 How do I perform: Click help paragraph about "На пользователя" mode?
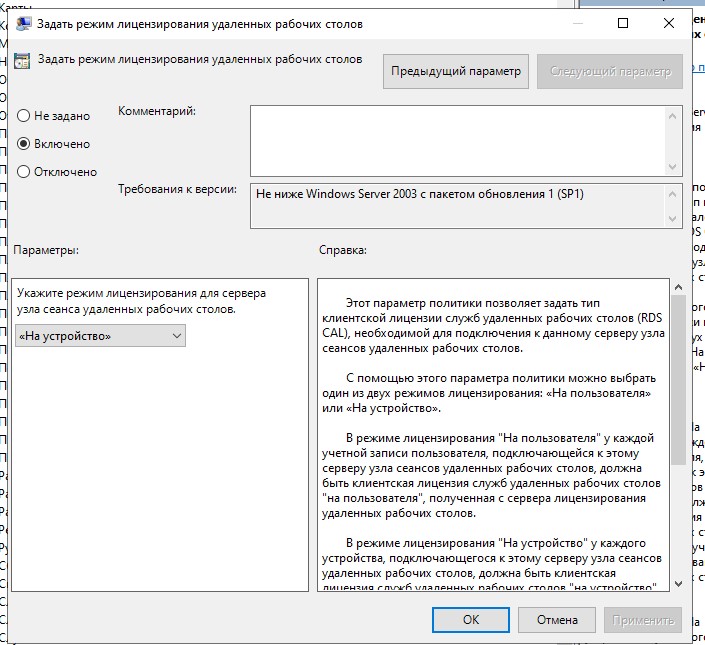pyautogui.click(x=491, y=475)
